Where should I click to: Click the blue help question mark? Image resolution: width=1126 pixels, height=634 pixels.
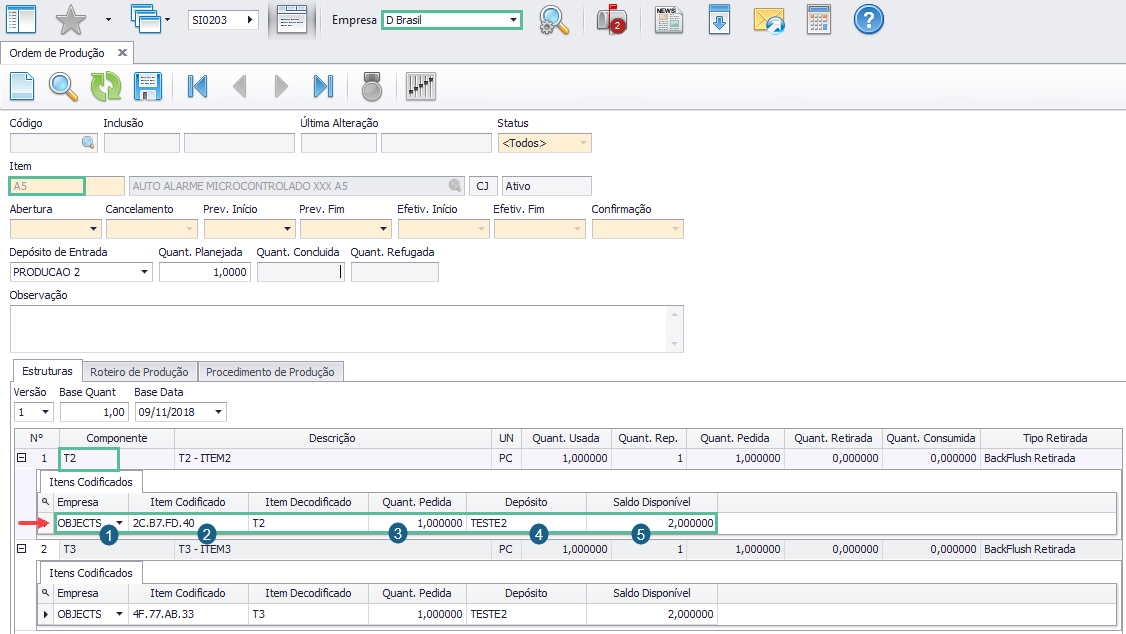tap(868, 19)
